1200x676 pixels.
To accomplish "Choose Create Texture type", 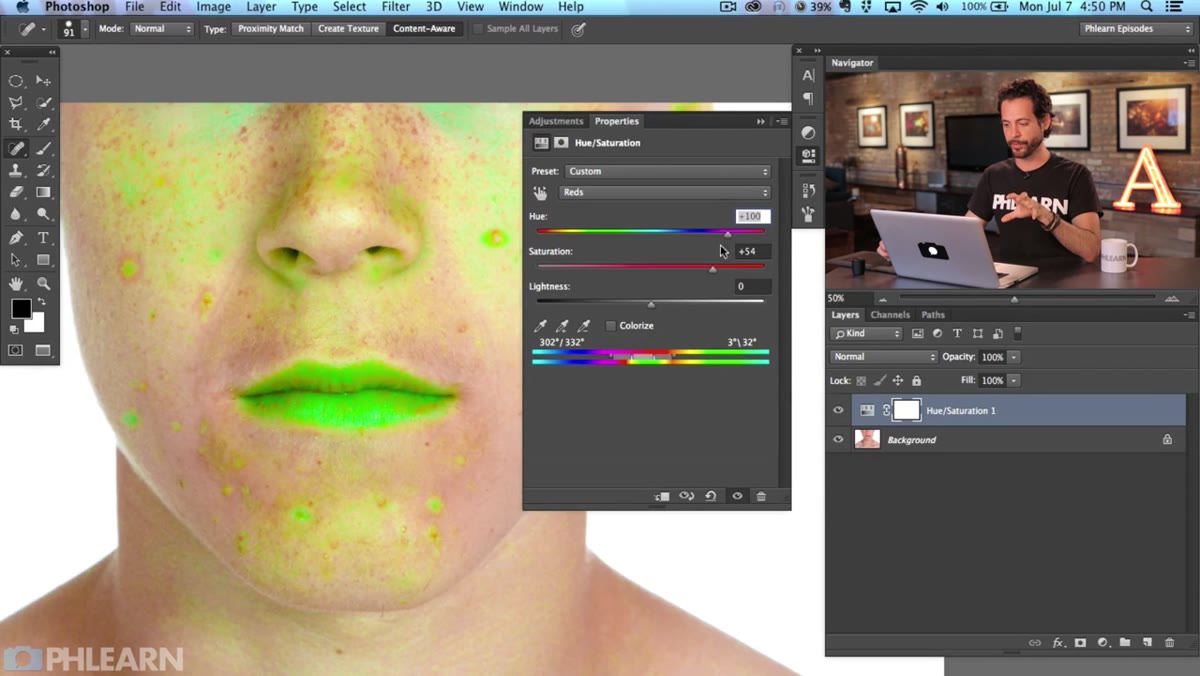I will (348, 29).
